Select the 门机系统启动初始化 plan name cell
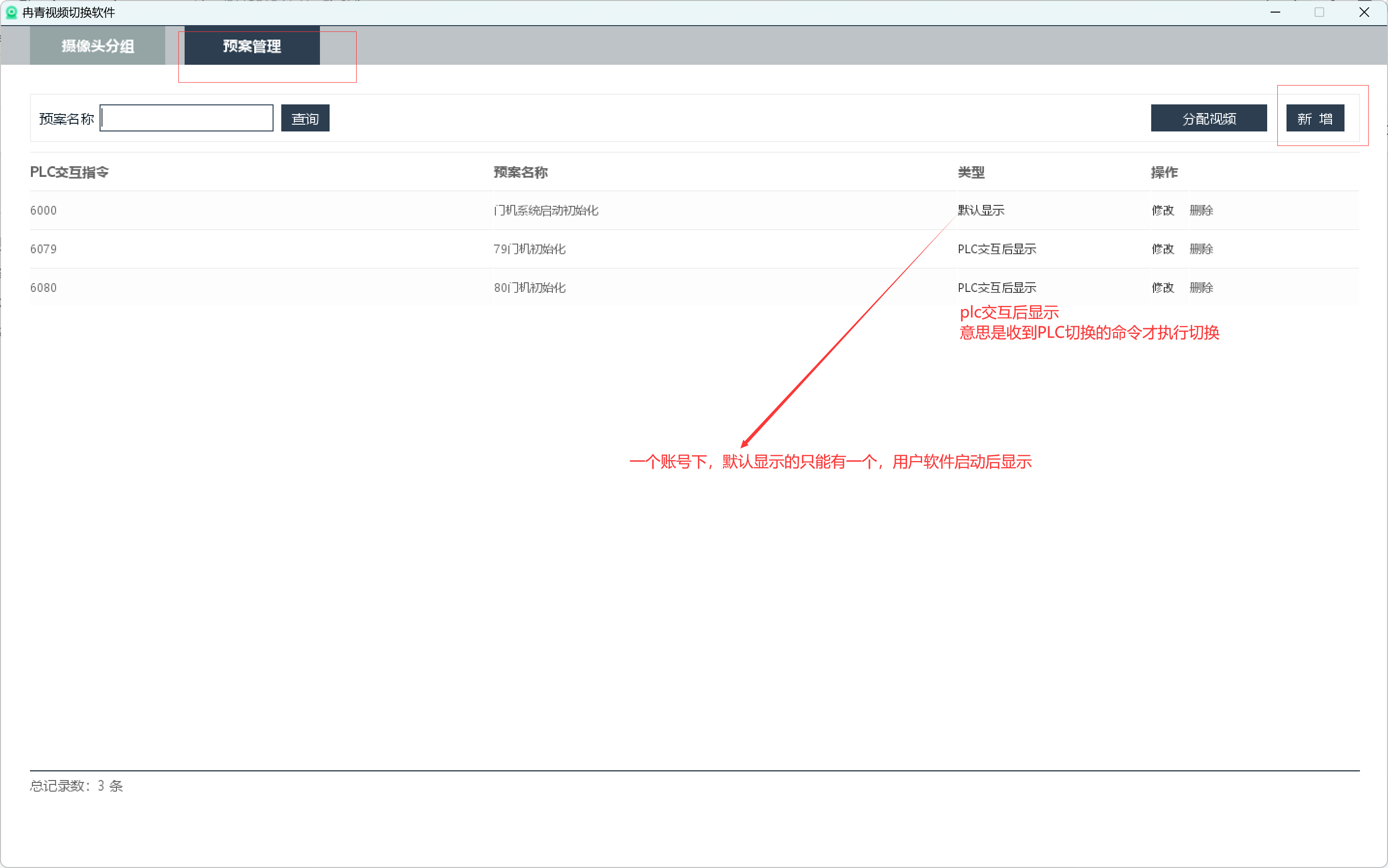Image resolution: width=1388 pixels, height=868 pixels. pos(546,210)
